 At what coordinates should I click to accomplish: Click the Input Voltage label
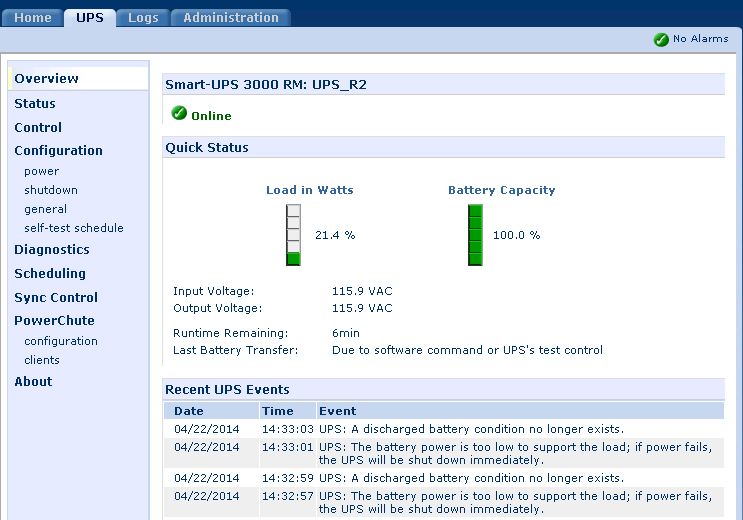click(214, 291)
